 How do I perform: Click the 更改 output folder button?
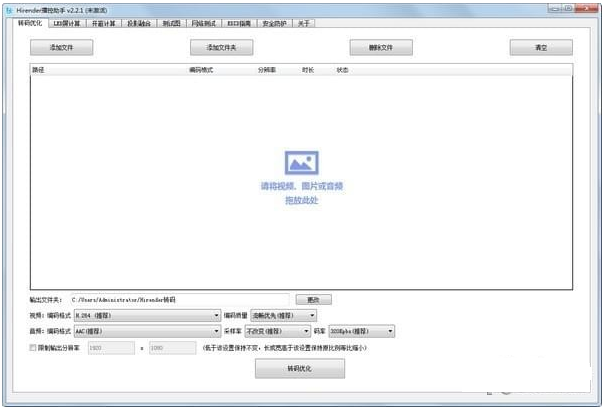click(x=313, y=300)
